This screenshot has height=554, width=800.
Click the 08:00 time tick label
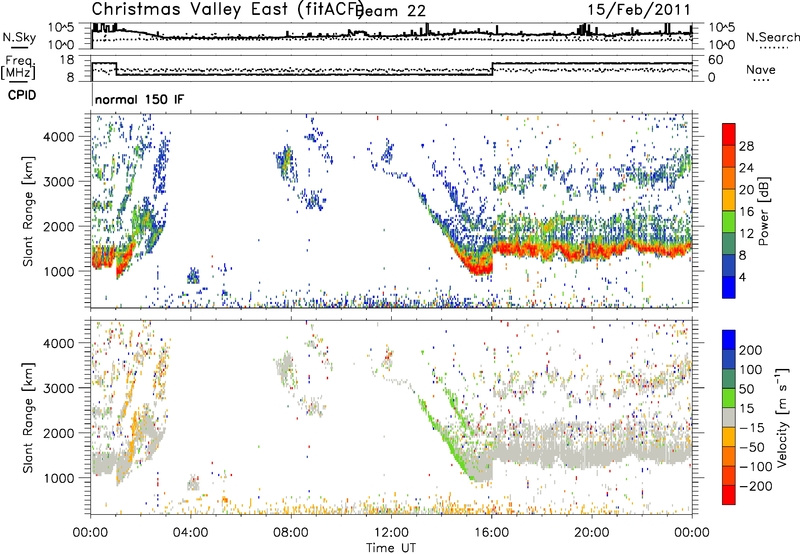(291, 533)
